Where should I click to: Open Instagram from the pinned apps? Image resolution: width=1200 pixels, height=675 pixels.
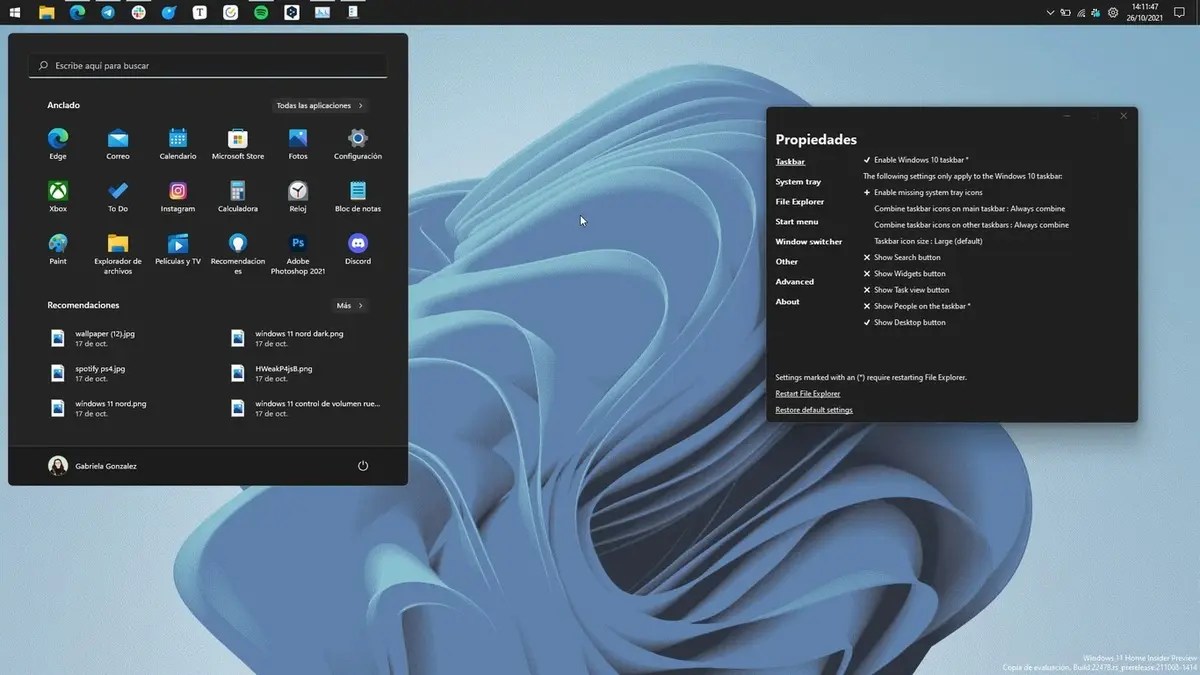177,191
